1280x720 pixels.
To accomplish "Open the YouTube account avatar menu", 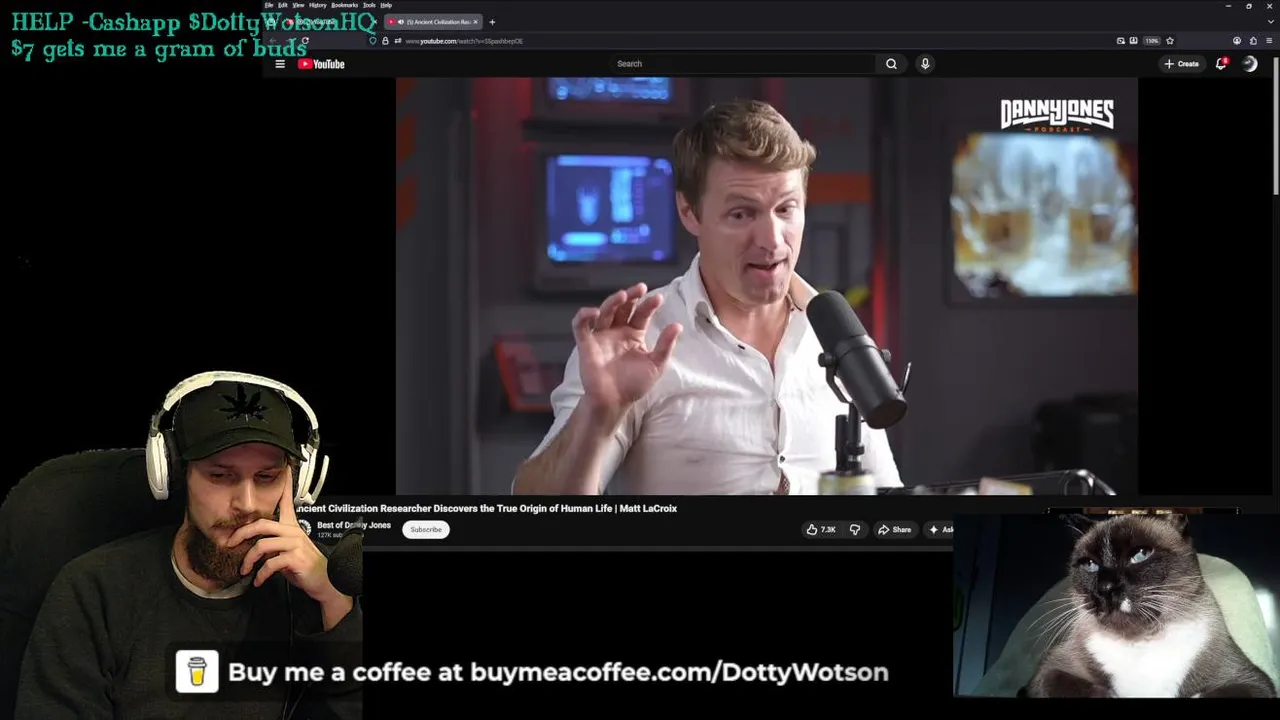I will [1250, 64].
